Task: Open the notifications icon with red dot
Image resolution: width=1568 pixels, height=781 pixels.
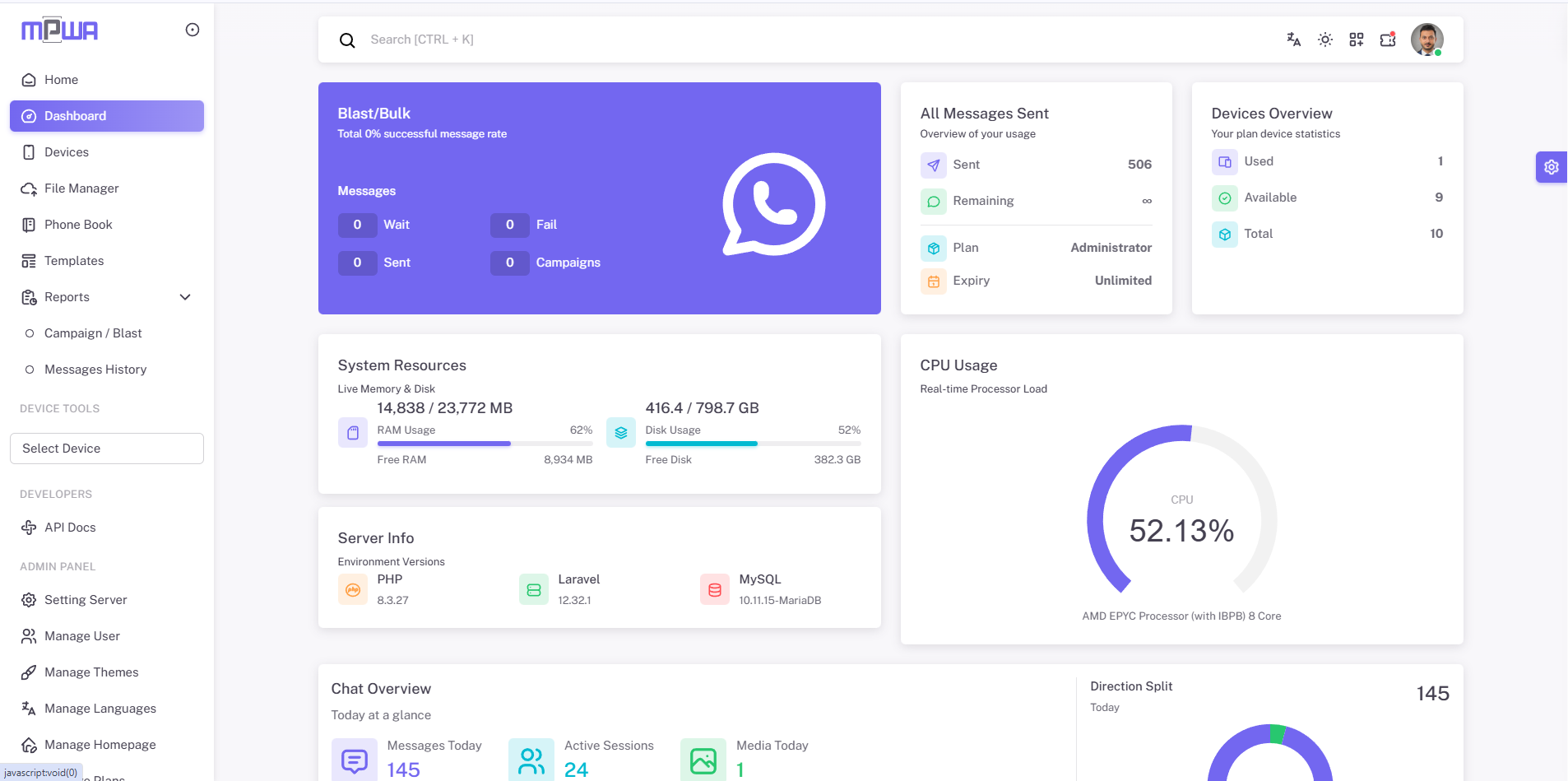Action: pos(1388,40)
